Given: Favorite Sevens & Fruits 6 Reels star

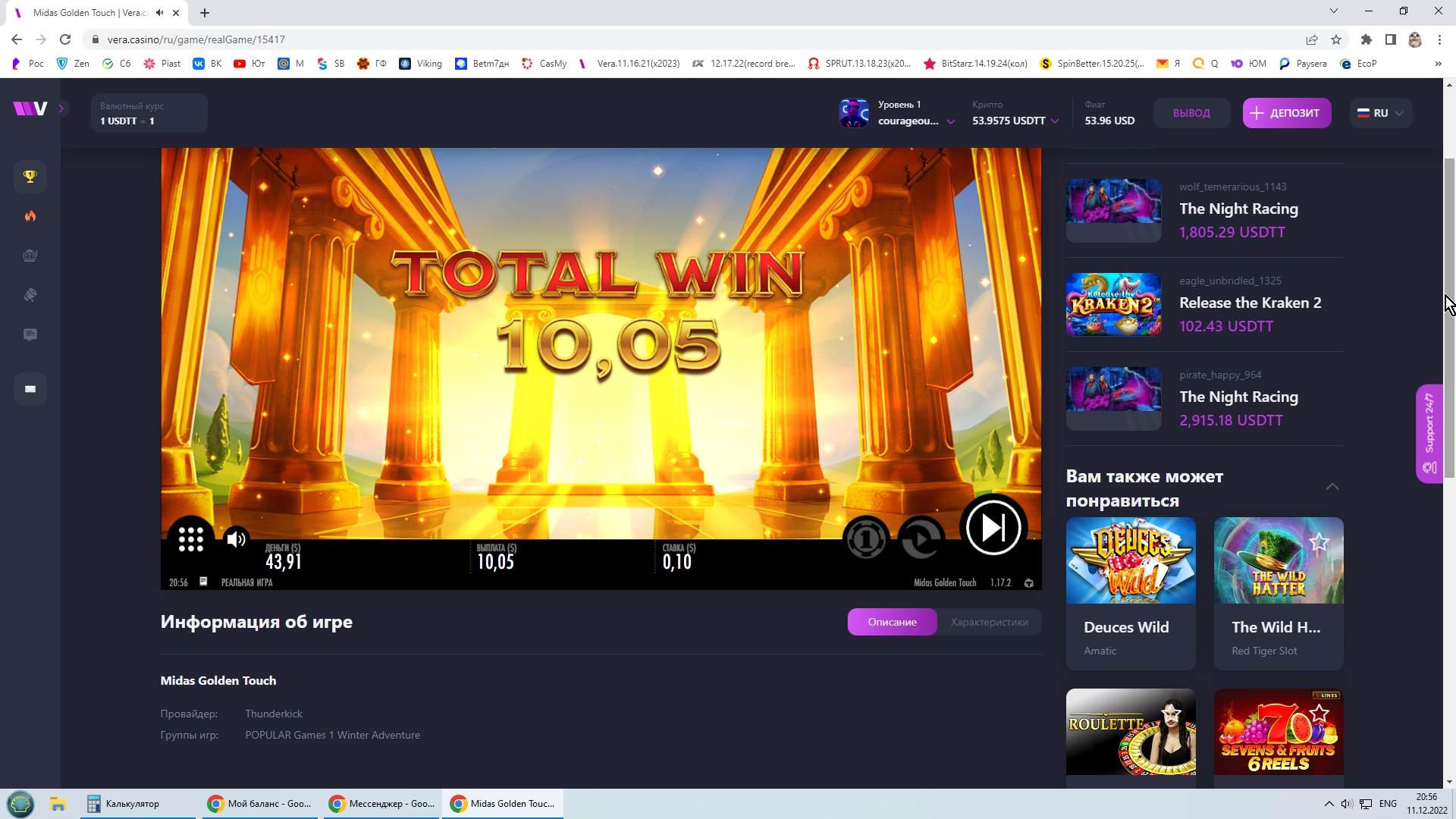Looking at the screenshot, I should coord(1319,713).
